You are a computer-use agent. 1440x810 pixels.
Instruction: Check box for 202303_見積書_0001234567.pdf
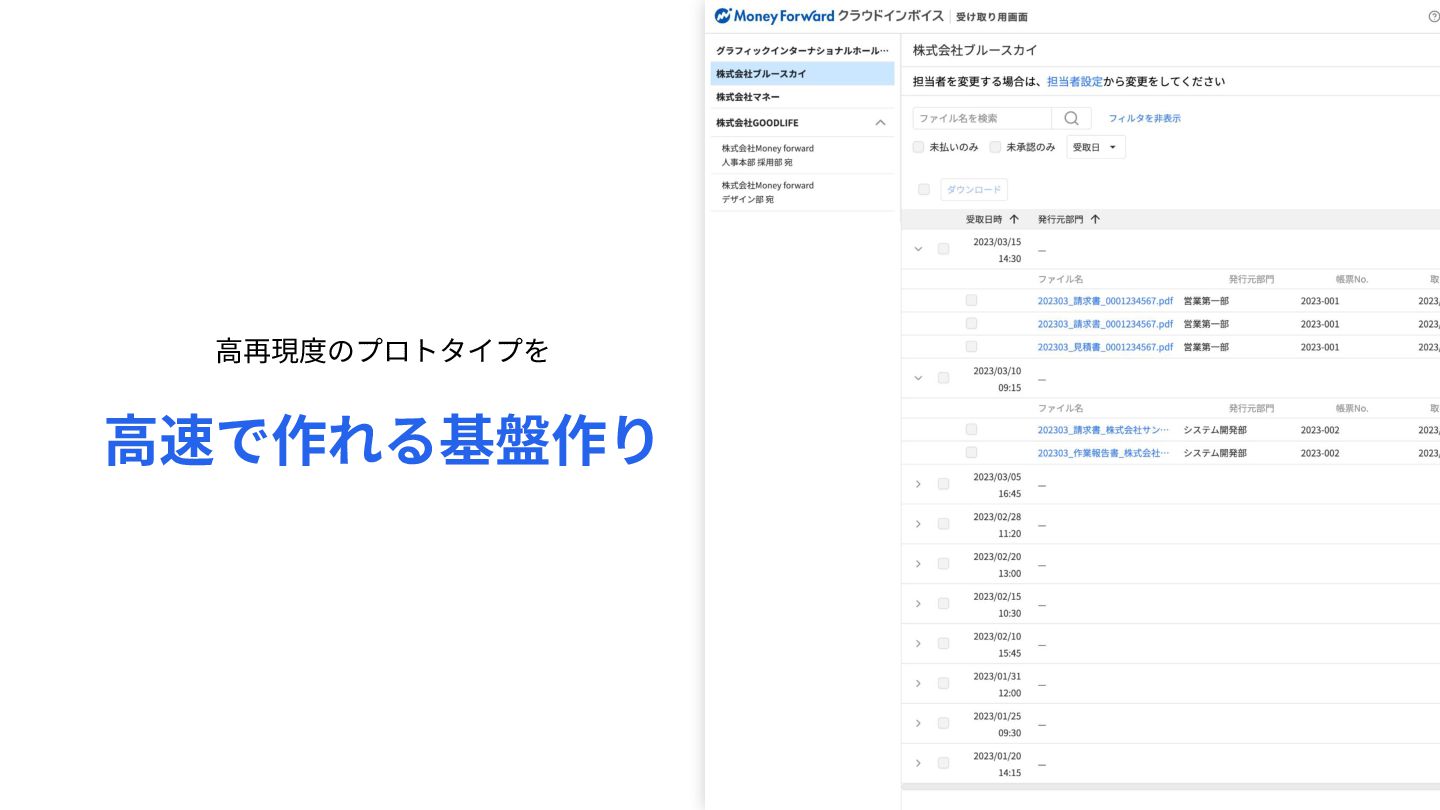tap(971, 346)
